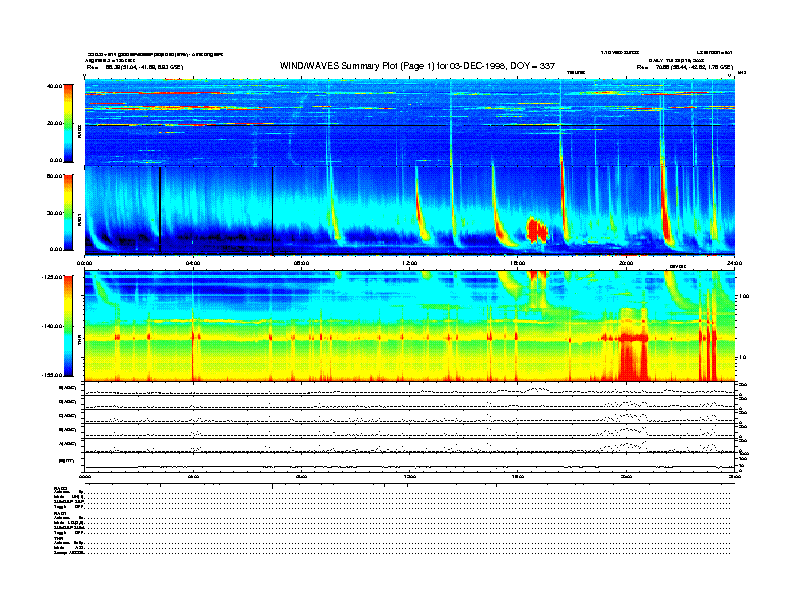Click the -155.00 value on the TNR scale
The image size is (792, 612).
(53, 375)
